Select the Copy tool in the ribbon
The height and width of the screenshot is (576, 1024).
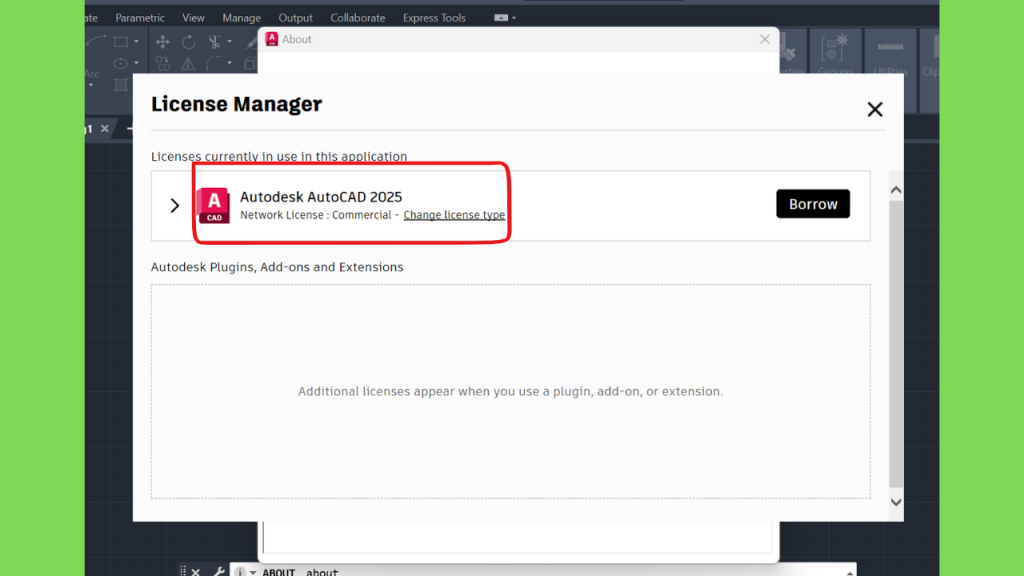click(163, 63)
